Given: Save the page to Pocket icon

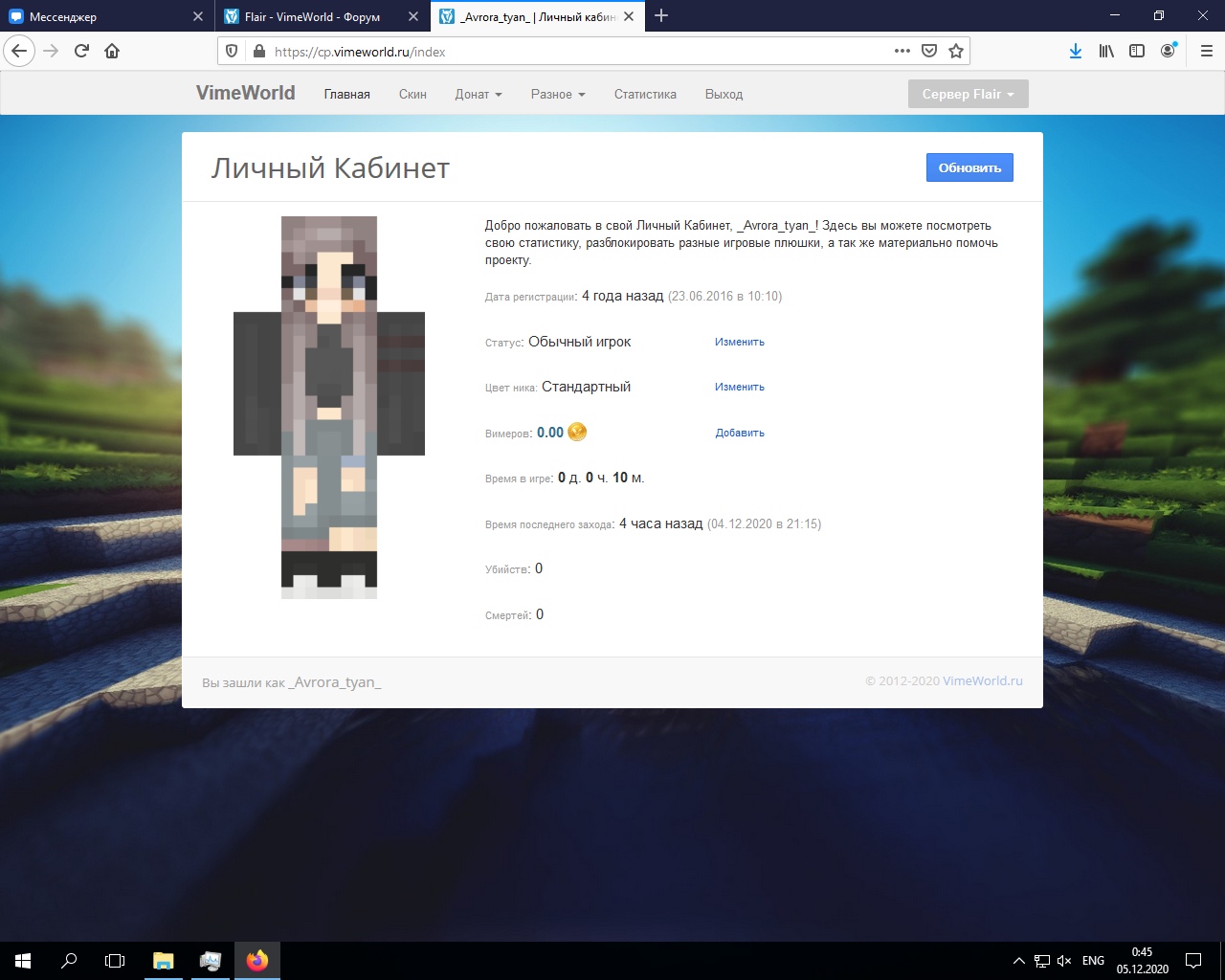Looking at the screenshot, I should point(929,51).
